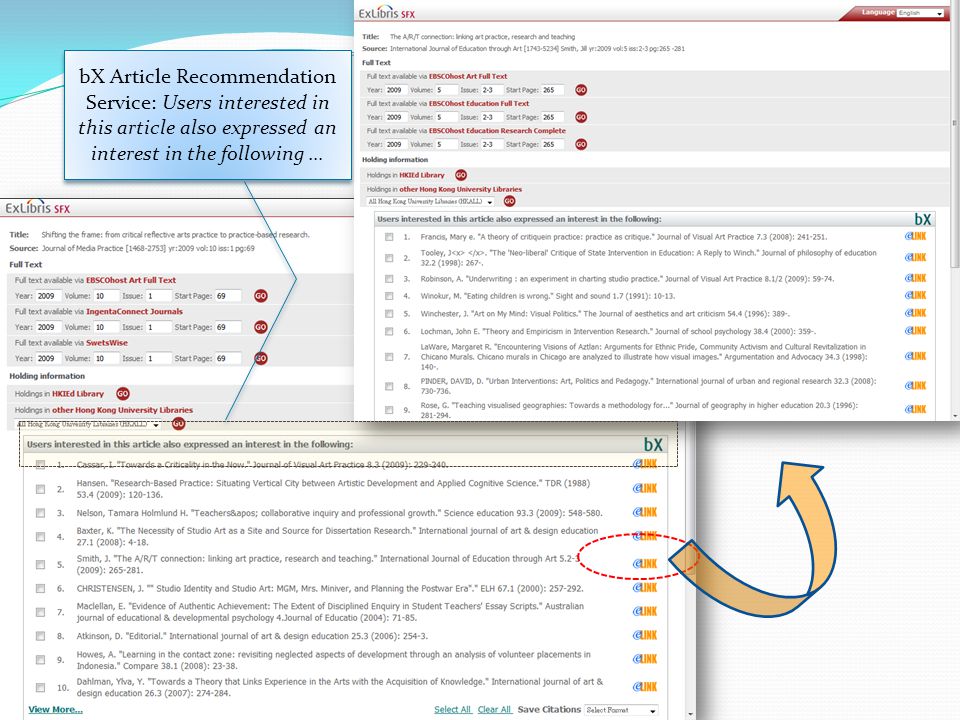Click Clear All link
Screen dimensions: 960x720
pyautogui.click(x=494, y=710)
